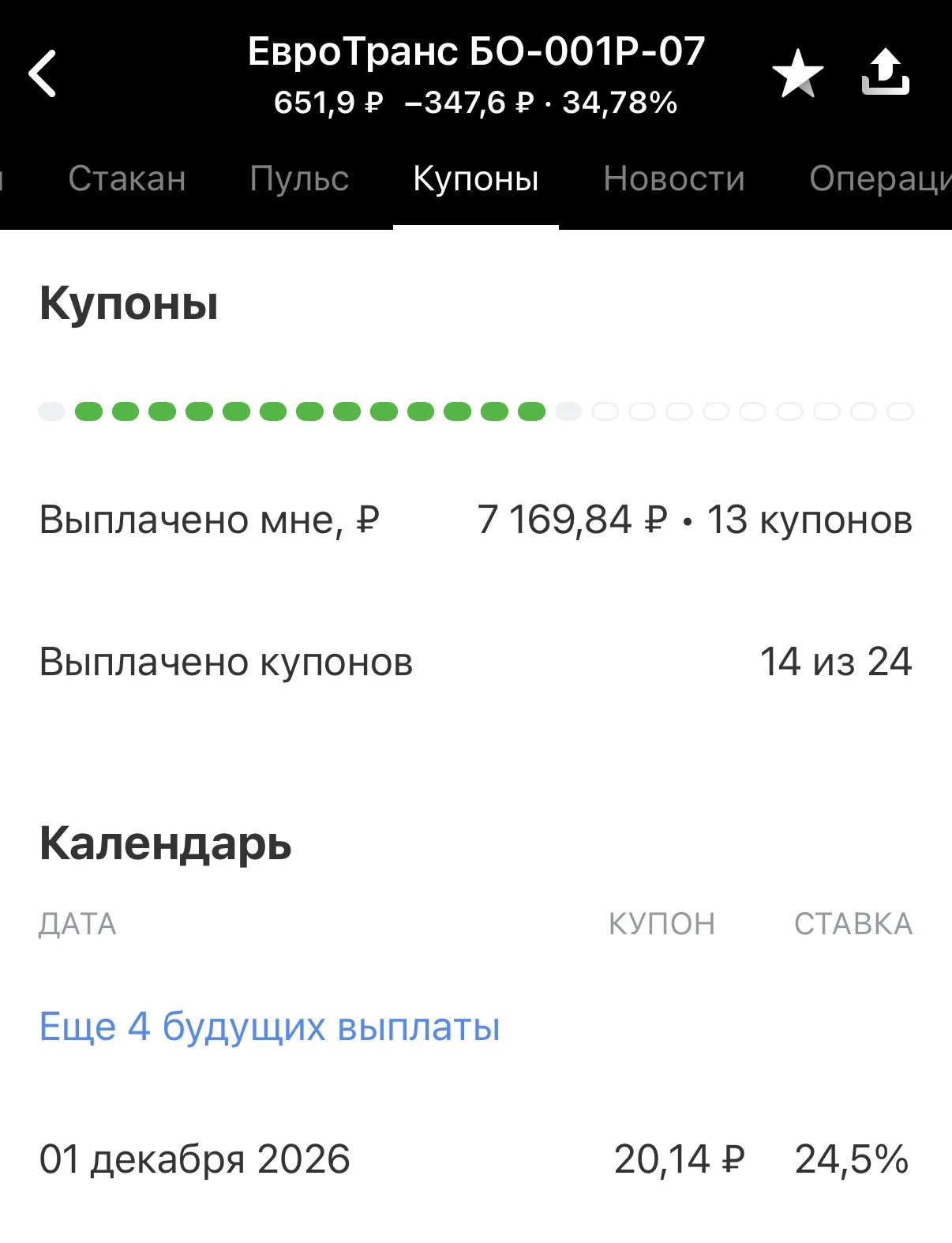Screen dimensions: 952x1243
Task: Tap the last empty coupon dot
Action: pos(900,411)
